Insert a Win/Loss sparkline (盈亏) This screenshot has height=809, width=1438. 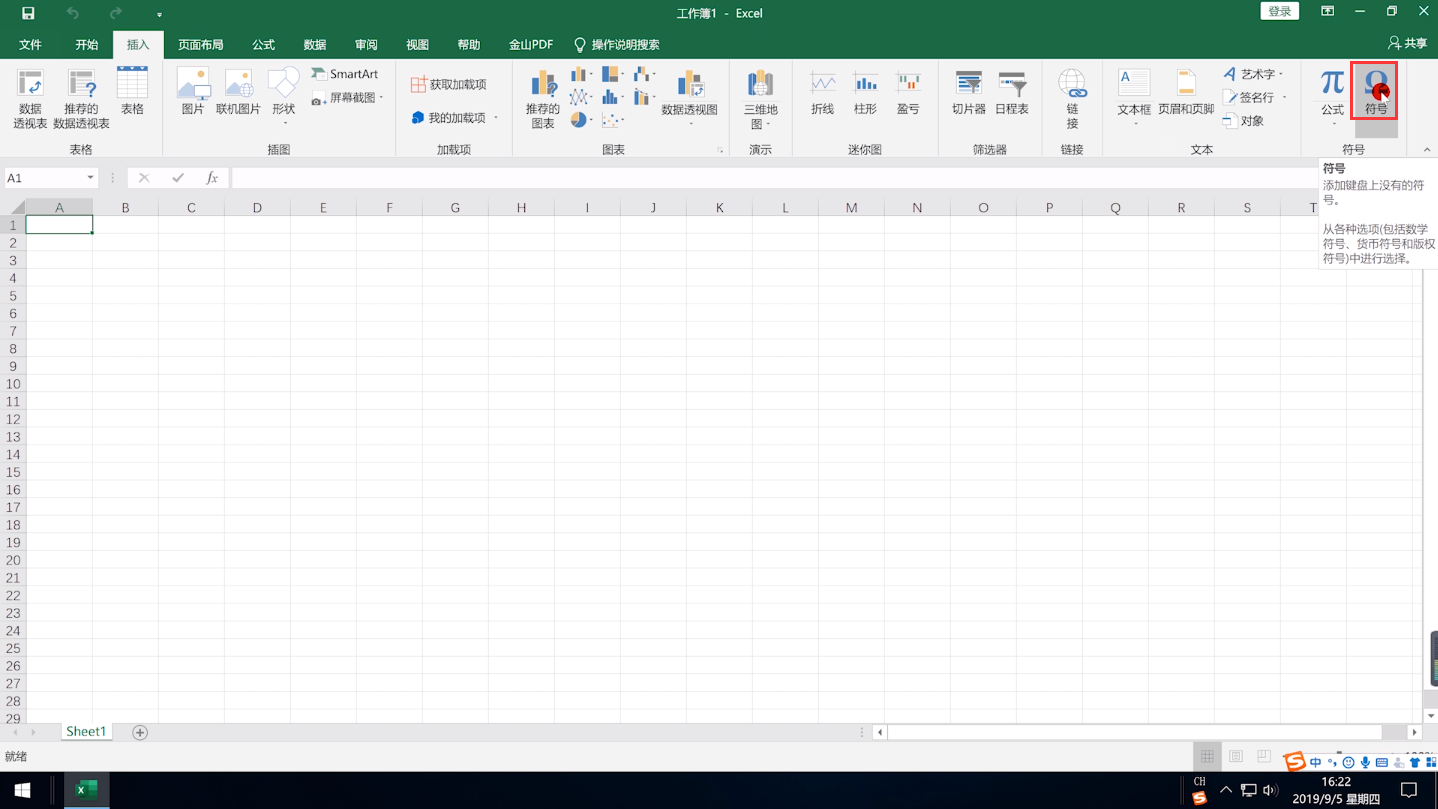click(908, 91)
